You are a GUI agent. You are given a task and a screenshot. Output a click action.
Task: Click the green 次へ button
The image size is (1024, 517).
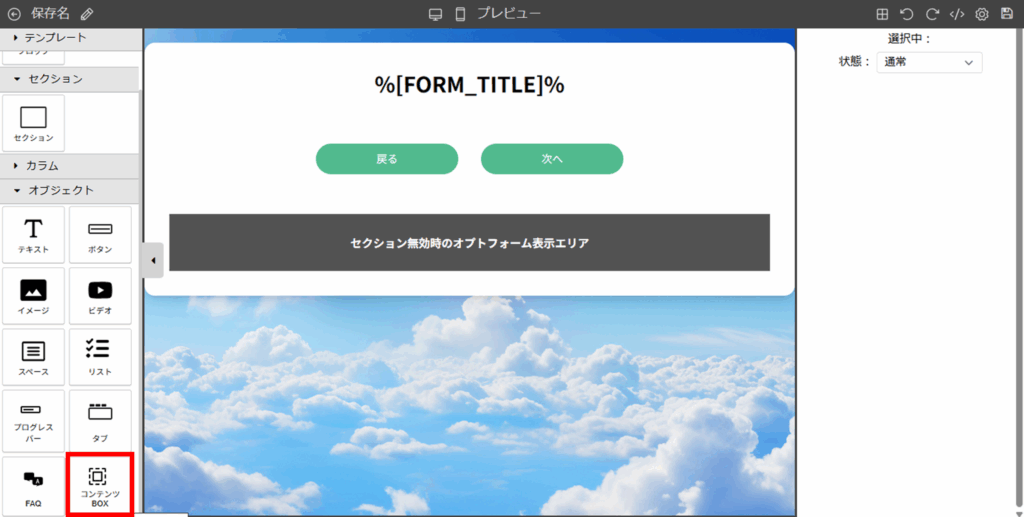coord(552,159)
